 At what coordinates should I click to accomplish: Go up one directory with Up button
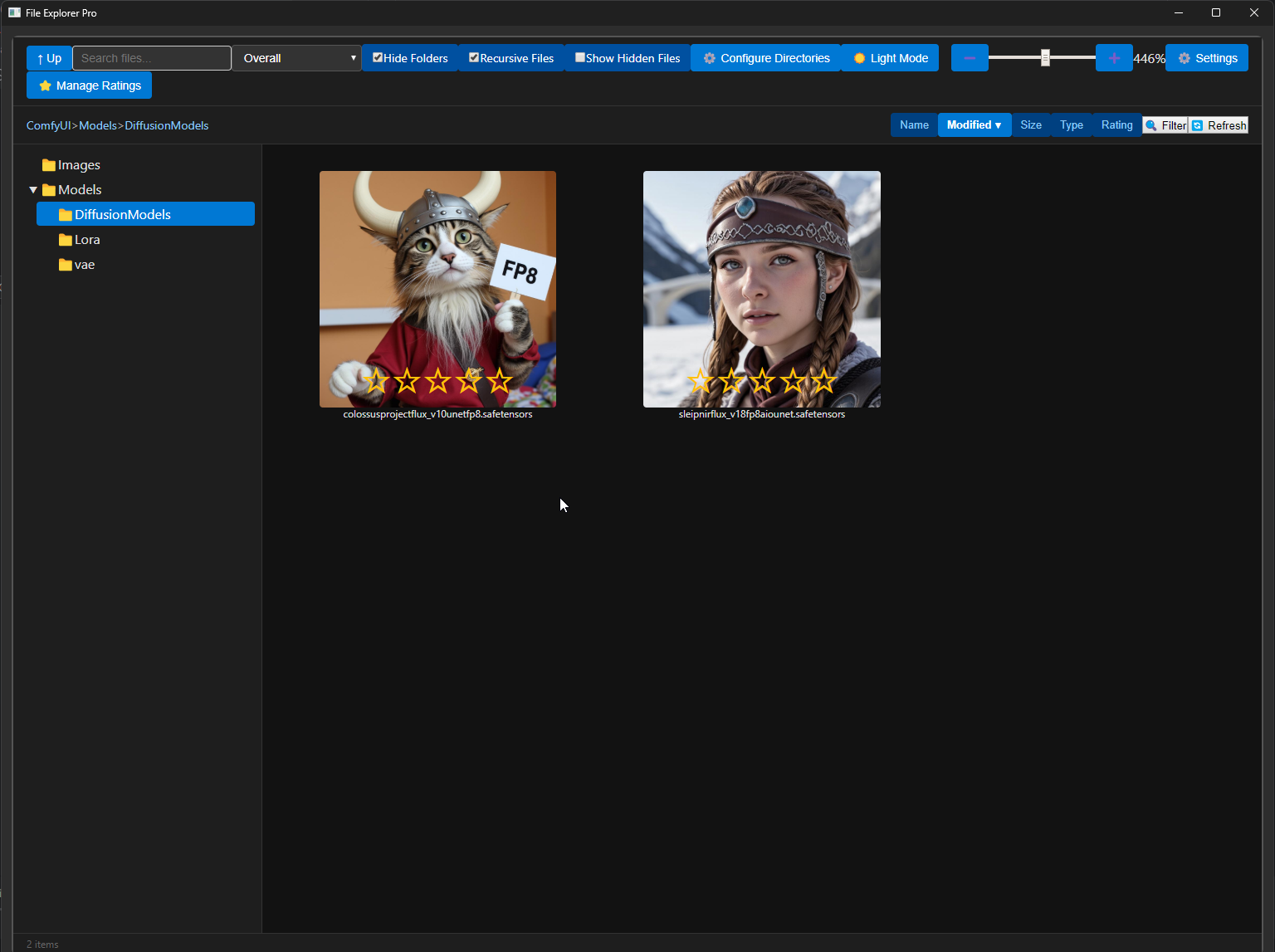(x=49, y=58)
